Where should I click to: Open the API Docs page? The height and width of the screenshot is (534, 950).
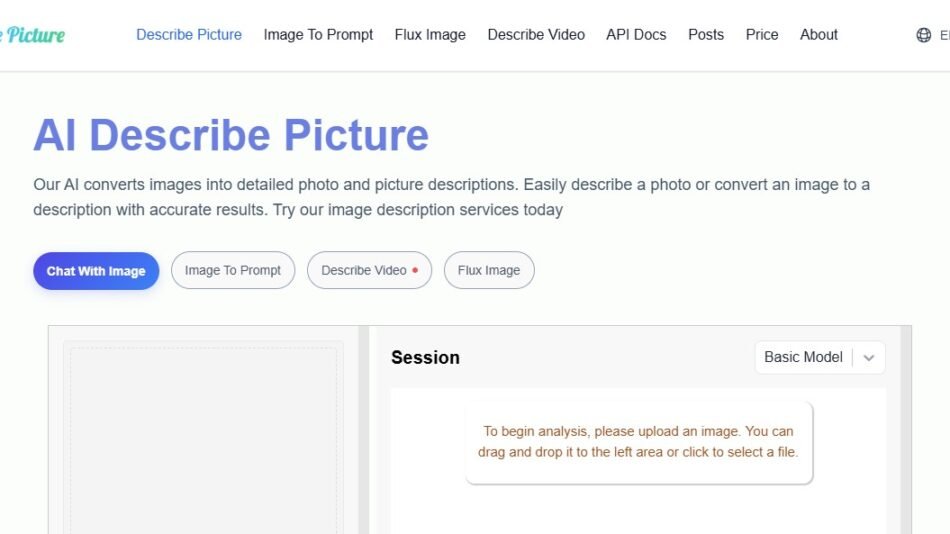coord(636,35)
